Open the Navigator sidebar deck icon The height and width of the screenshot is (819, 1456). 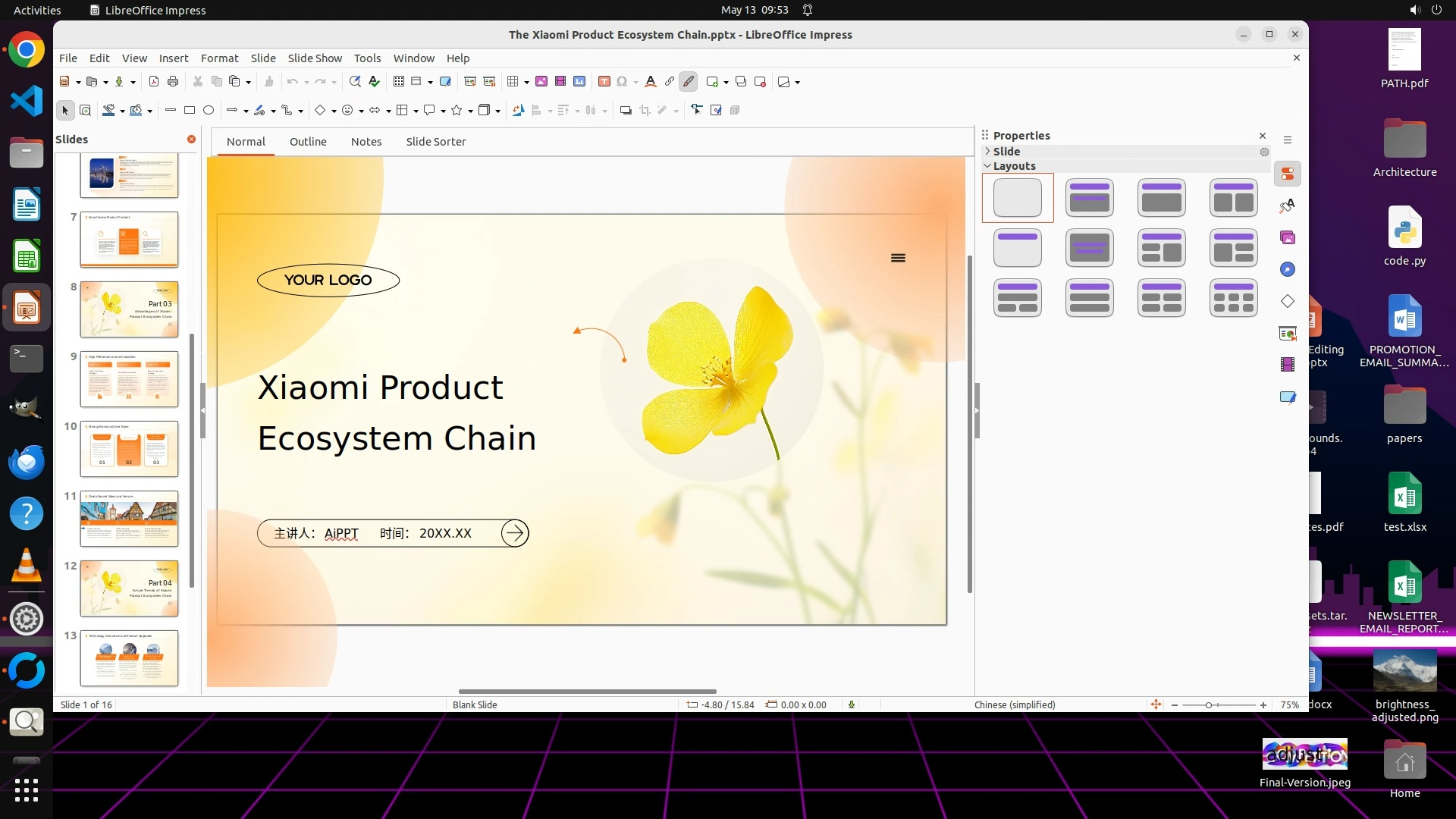pos(1288,270)
